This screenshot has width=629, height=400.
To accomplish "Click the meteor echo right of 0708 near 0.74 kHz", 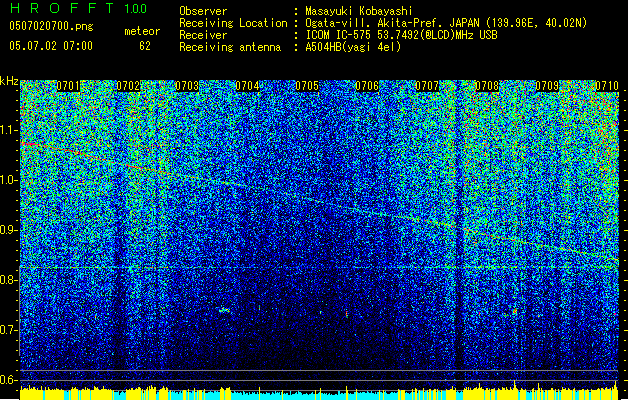I will 515,311.
